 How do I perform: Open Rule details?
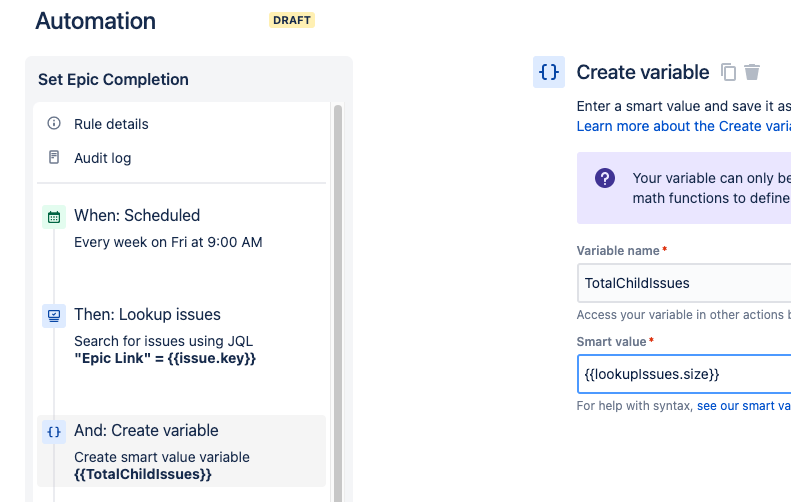pos(111,124)
